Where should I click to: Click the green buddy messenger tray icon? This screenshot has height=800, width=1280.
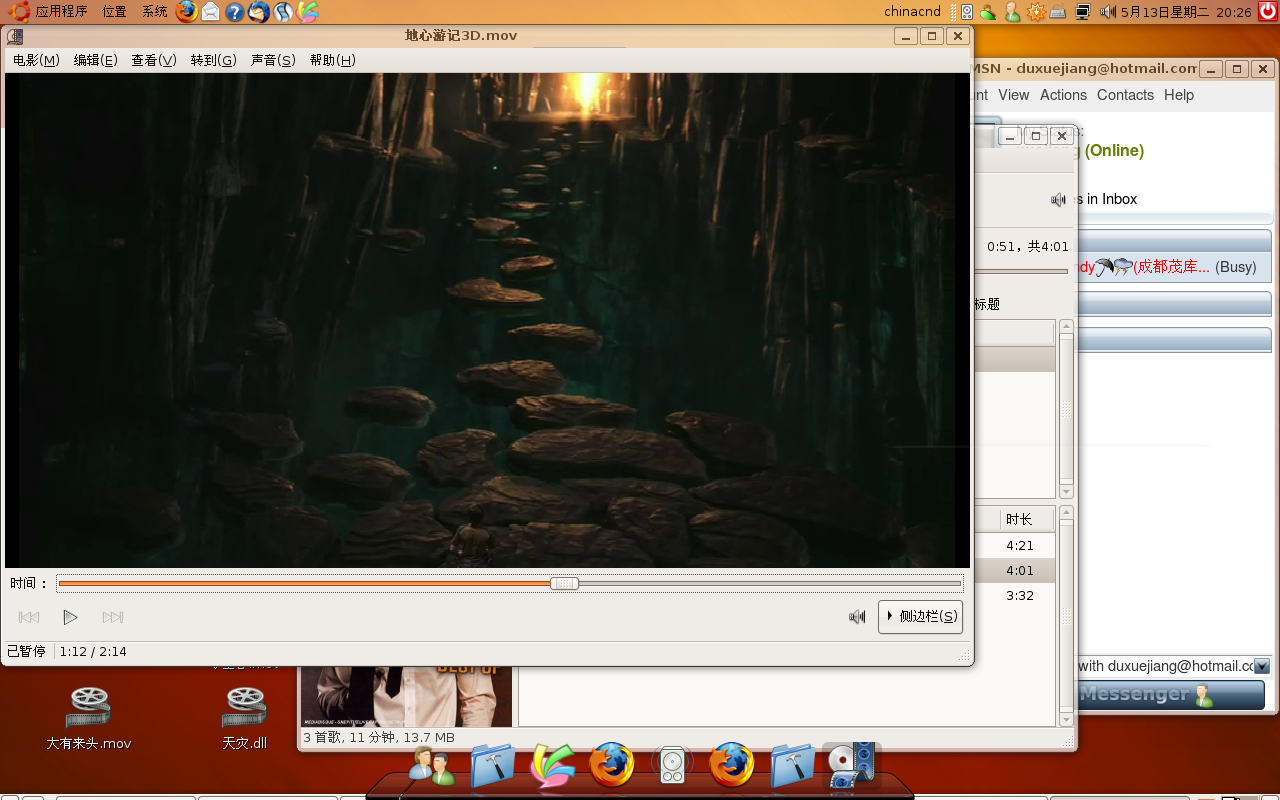pos(989,12)
